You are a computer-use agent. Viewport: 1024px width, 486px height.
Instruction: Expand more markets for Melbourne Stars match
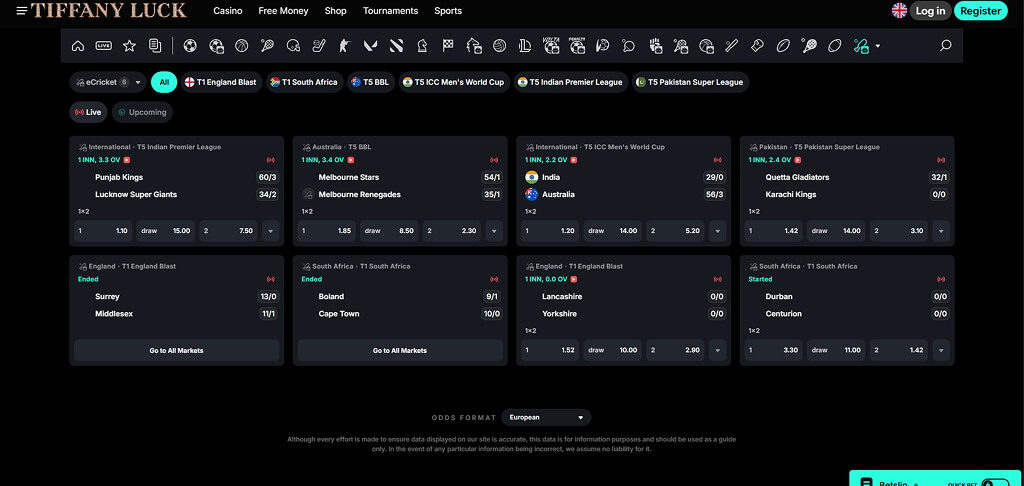pos(494,231)
